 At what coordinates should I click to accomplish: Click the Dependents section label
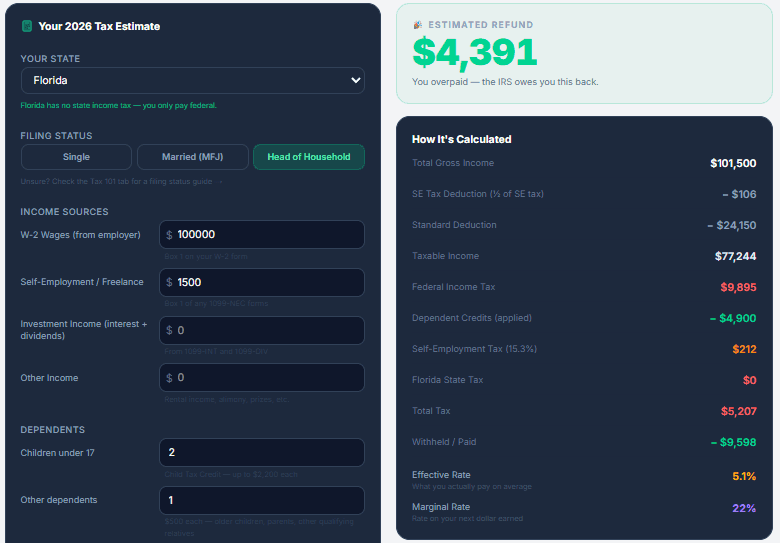pyautogui.click(x=53, y=430)
